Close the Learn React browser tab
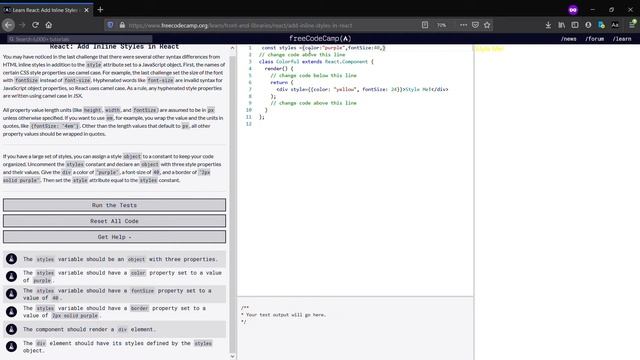 (87, 10)
